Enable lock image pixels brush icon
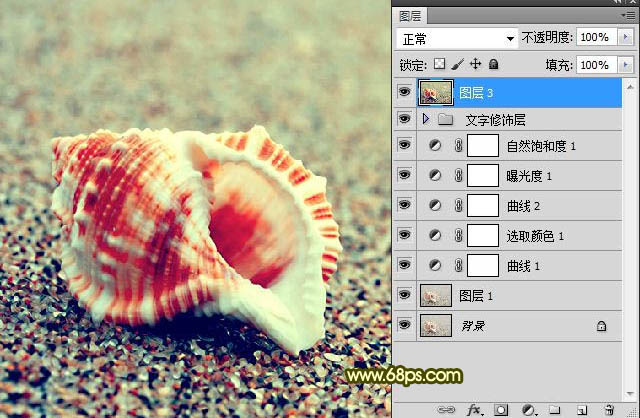The width and height of the screenshot is (640, 418). click(457, 64)
